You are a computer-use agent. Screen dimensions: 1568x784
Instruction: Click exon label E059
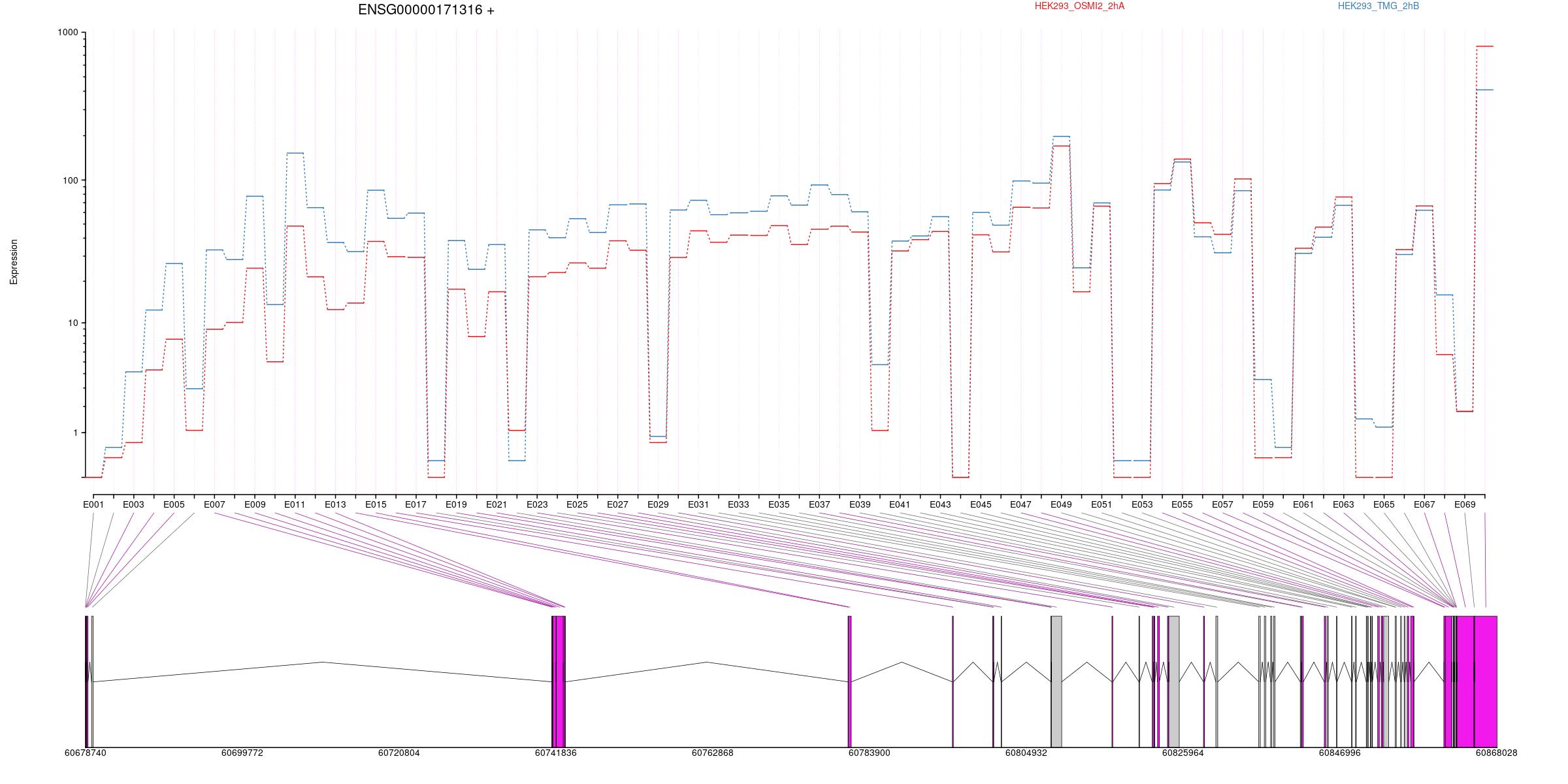coord(1263,504)
